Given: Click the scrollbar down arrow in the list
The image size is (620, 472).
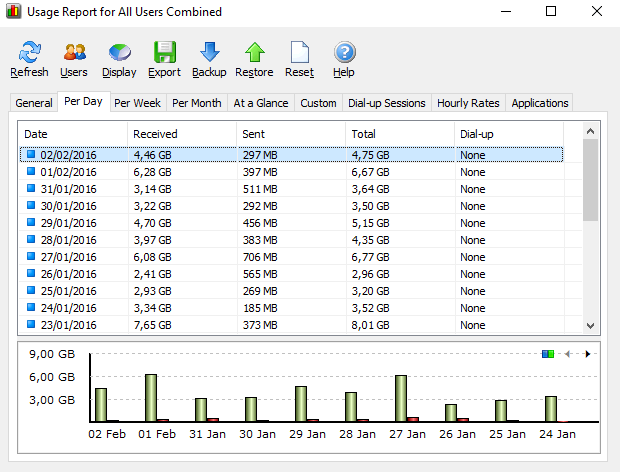Looking at the screenshot, I should pyautogui.click(x=590, y=326).
